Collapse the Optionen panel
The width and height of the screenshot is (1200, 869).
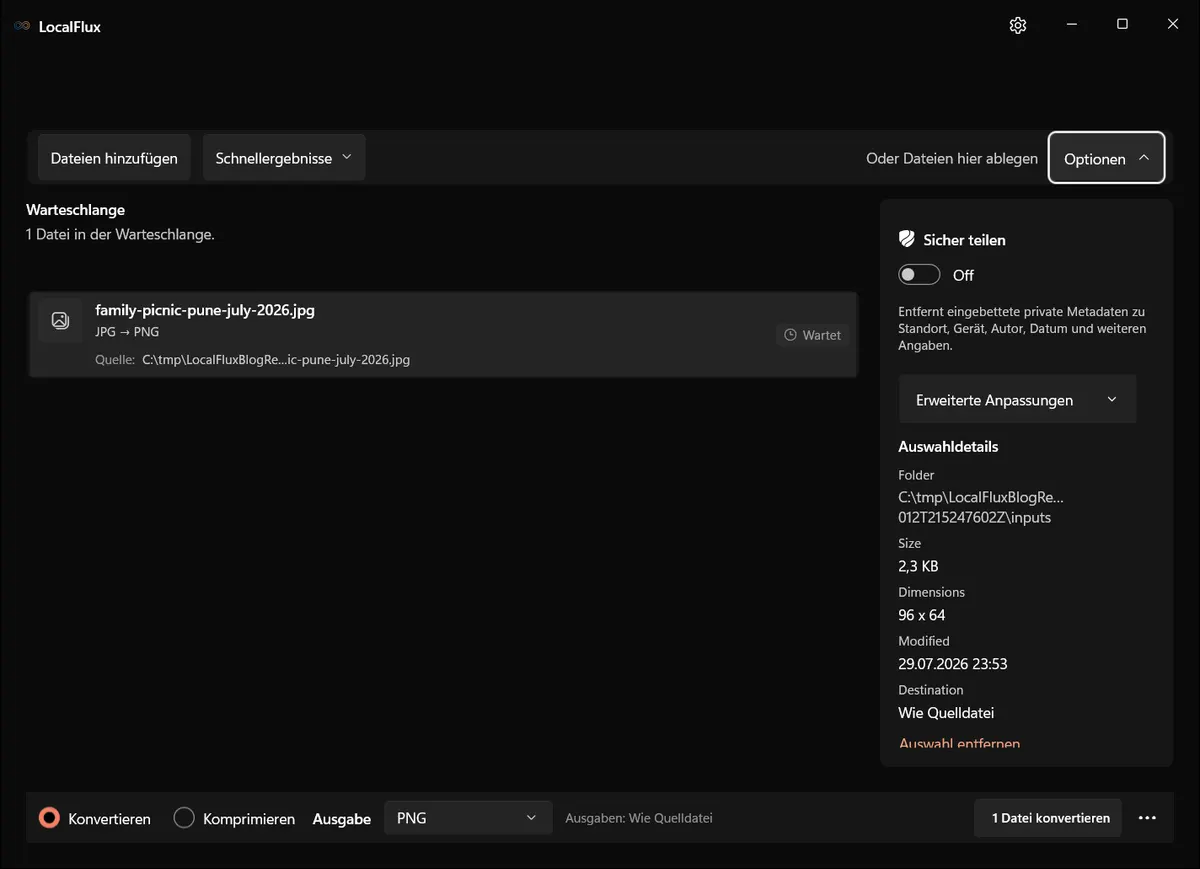coord(1107,158)
